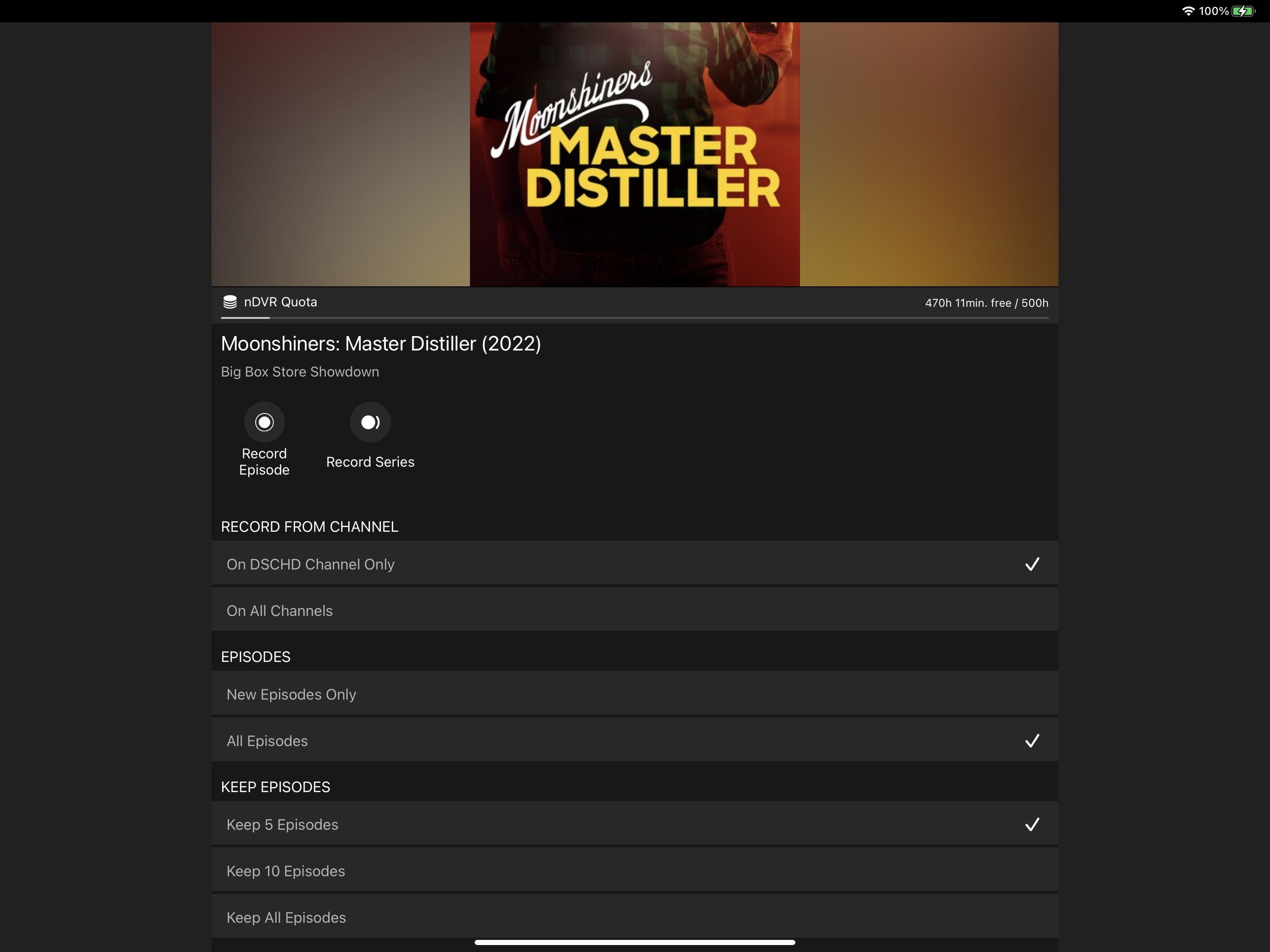Tap the 100% battery percentage
The height and width of the screenshot is (952, 1270).
pyautogui.click(x=1214, y=11)
